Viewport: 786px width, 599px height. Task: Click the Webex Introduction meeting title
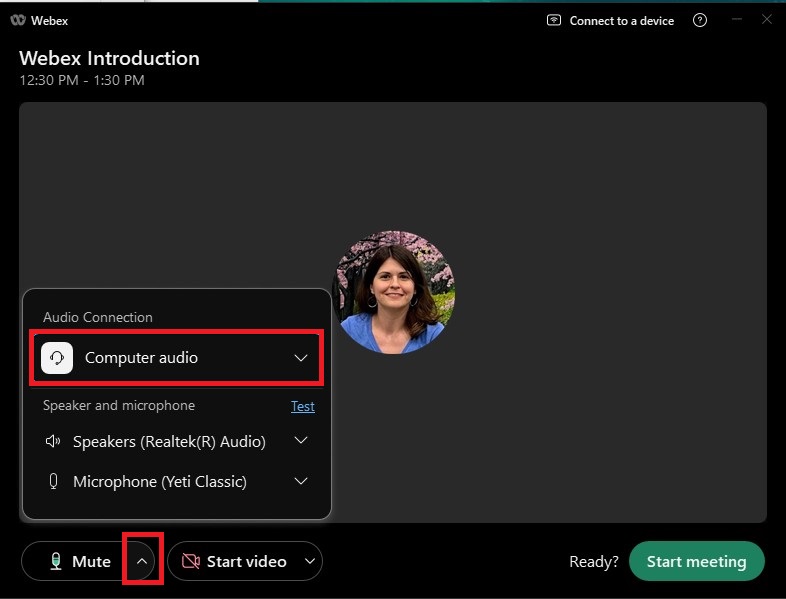click(x=109, y=58)
